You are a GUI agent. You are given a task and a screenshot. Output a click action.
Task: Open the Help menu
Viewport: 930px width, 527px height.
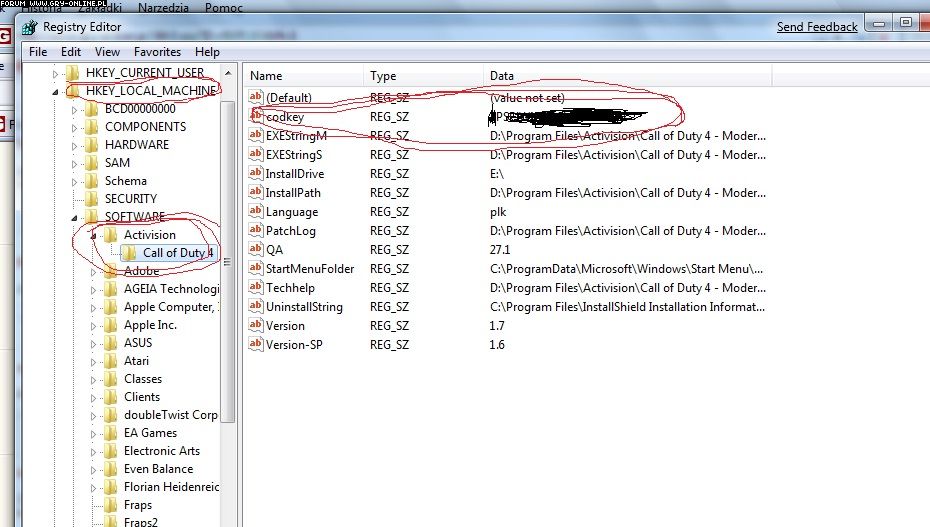pos(207,52)
